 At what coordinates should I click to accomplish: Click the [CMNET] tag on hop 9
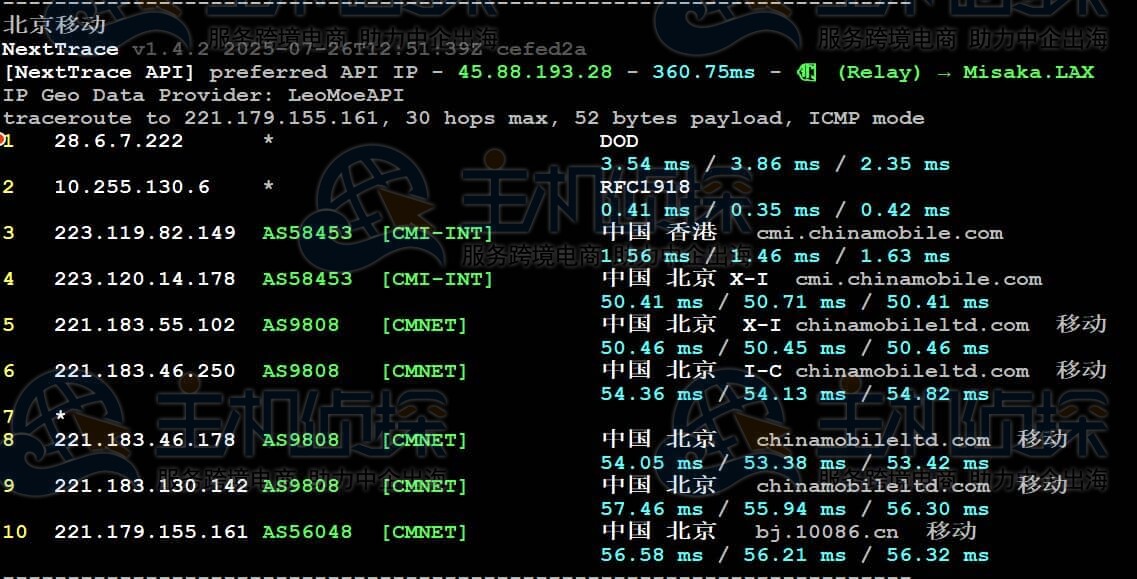click(x=424, y=486)
